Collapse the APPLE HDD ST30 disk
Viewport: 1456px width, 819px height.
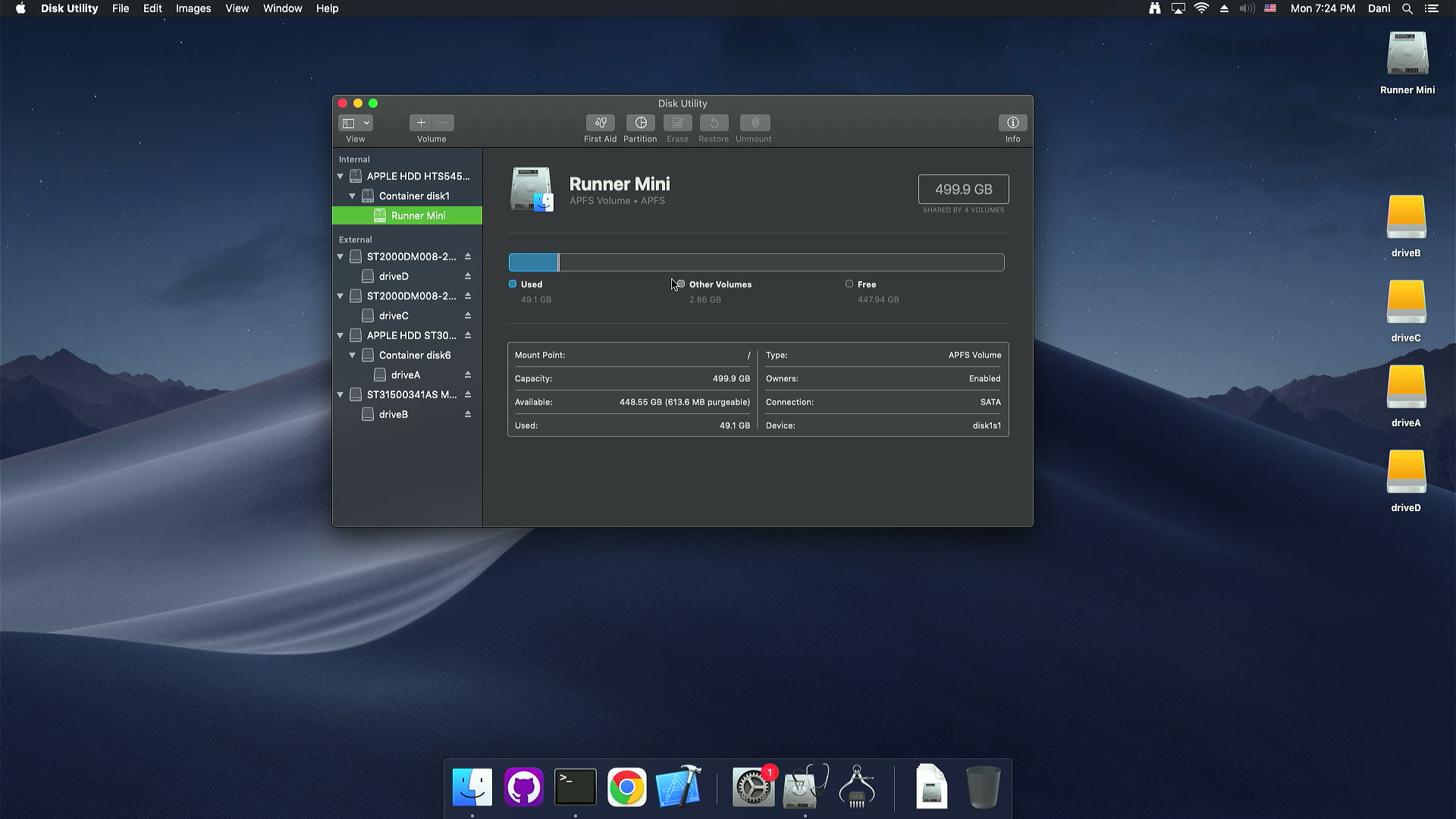coord(340,335)
